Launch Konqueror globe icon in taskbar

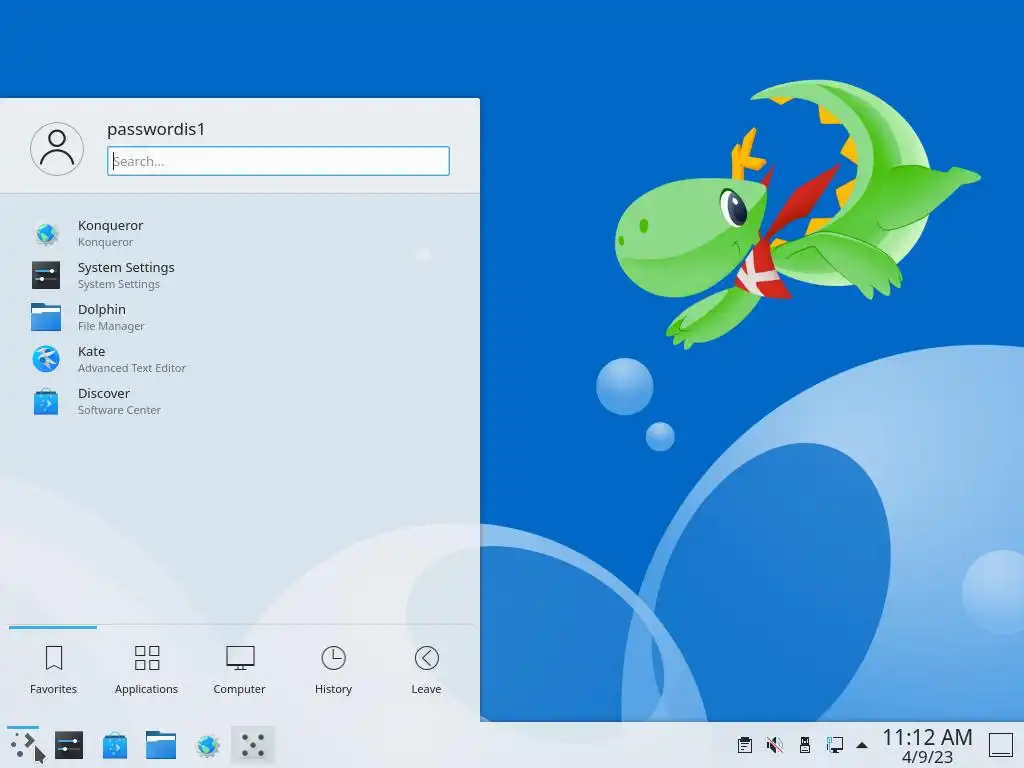pos(207,745)
